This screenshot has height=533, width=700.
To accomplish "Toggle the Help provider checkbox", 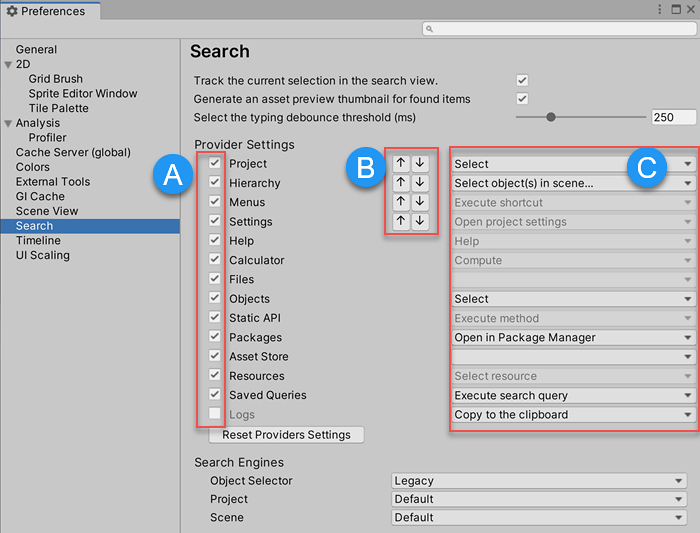I will point(215,240).
